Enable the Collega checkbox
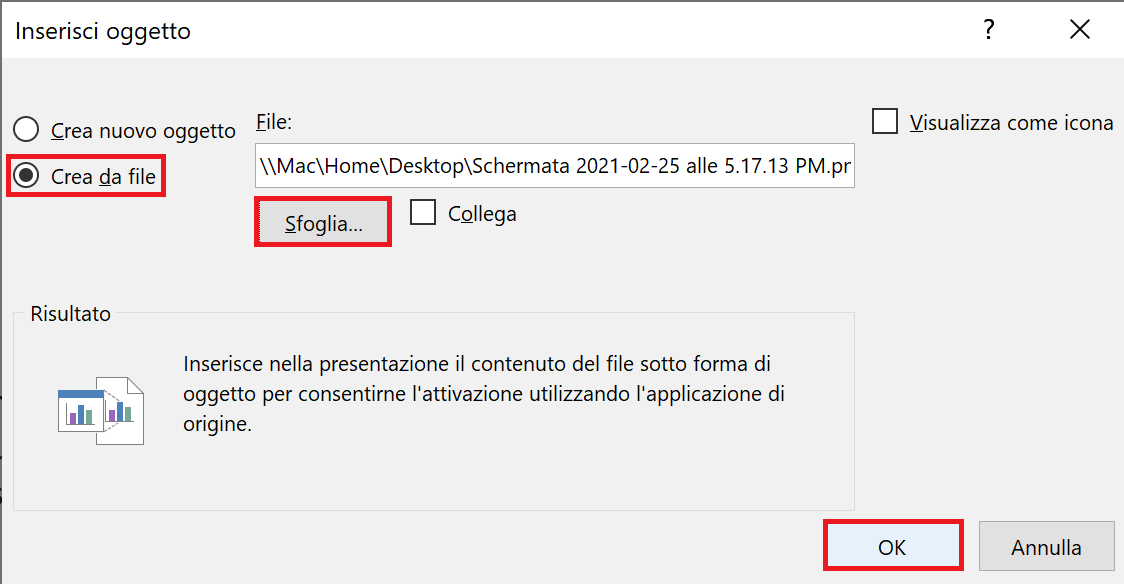The image size is (1124, 584). click(423, 212)
